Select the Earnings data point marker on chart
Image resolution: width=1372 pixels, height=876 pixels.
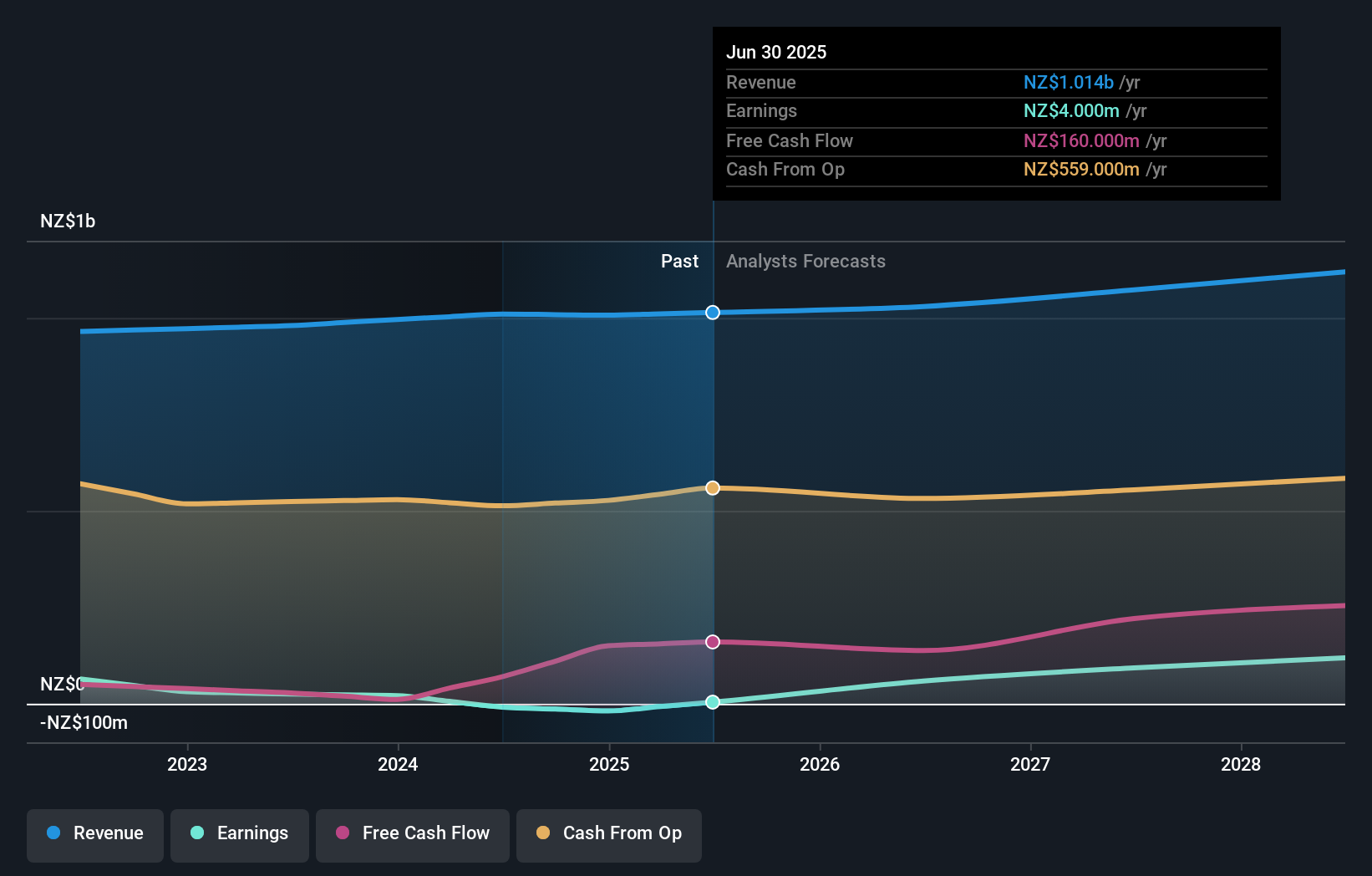pyautogui.click(x=712, y=703)
